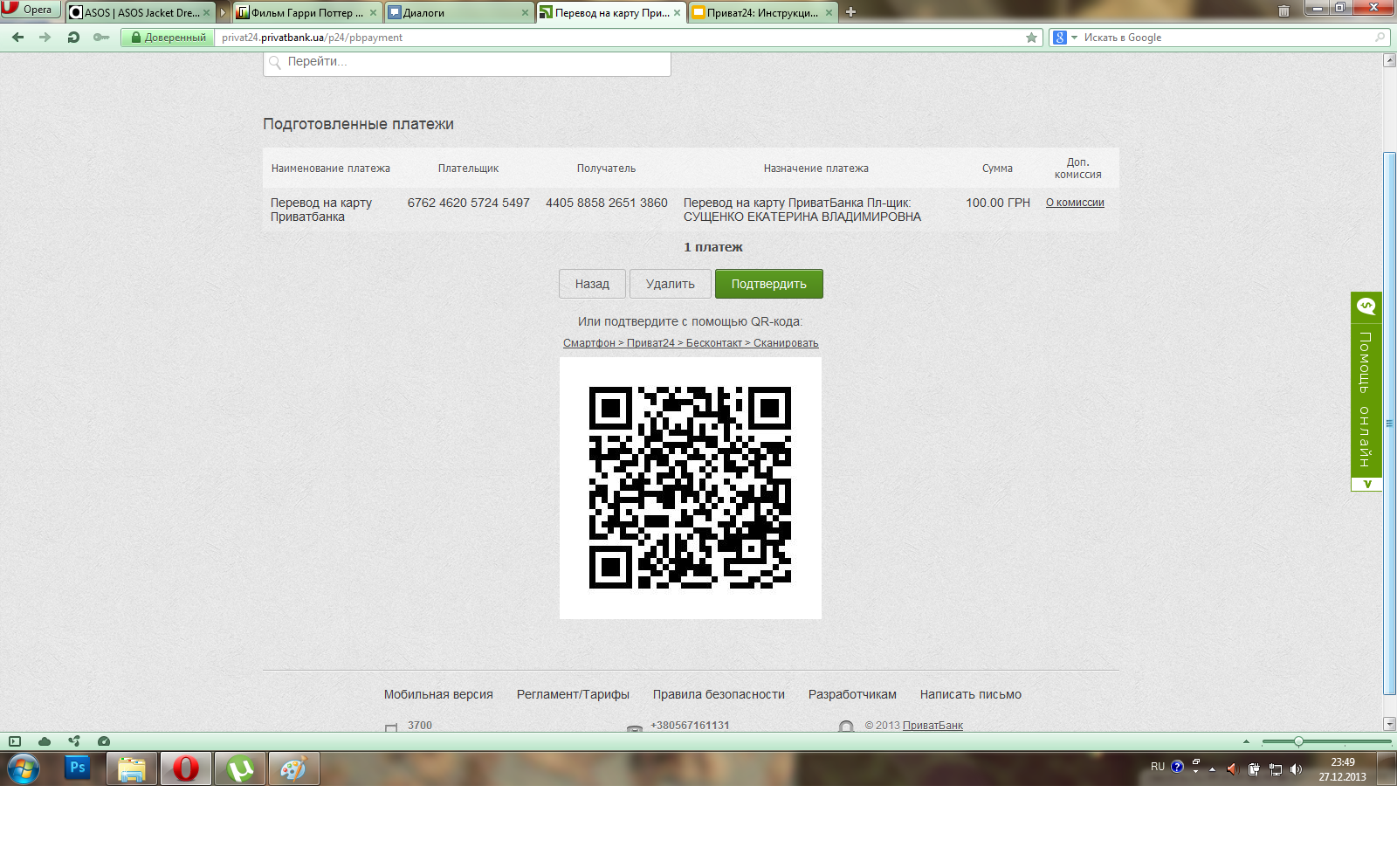Open the Написать письмо link
This screenshot has height=868, width=1397.
point(971,694)
